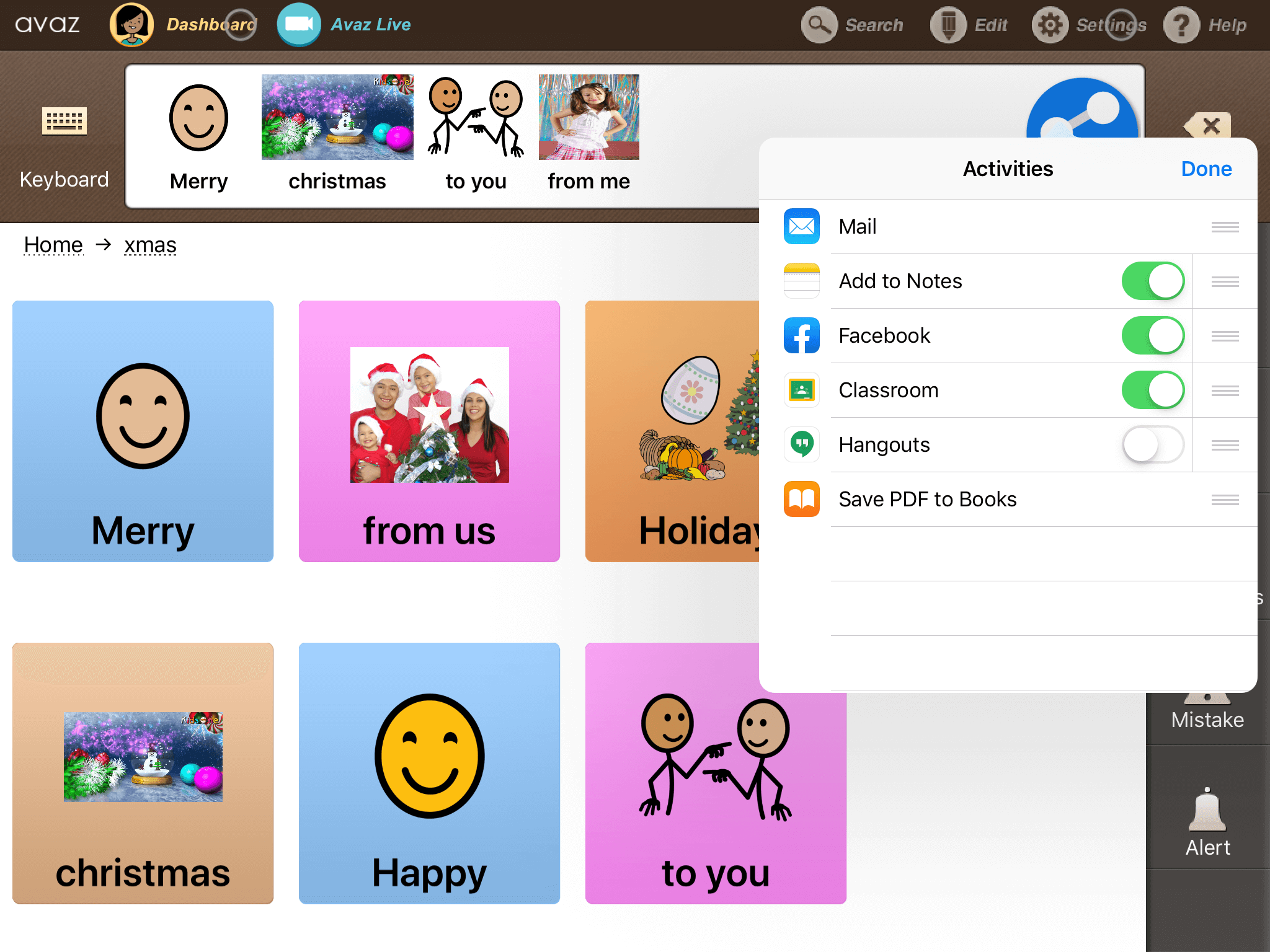This screenshot has width=1270, height=952.
Task: Switch off the Classroom toggle
Action: [1152, 390]
